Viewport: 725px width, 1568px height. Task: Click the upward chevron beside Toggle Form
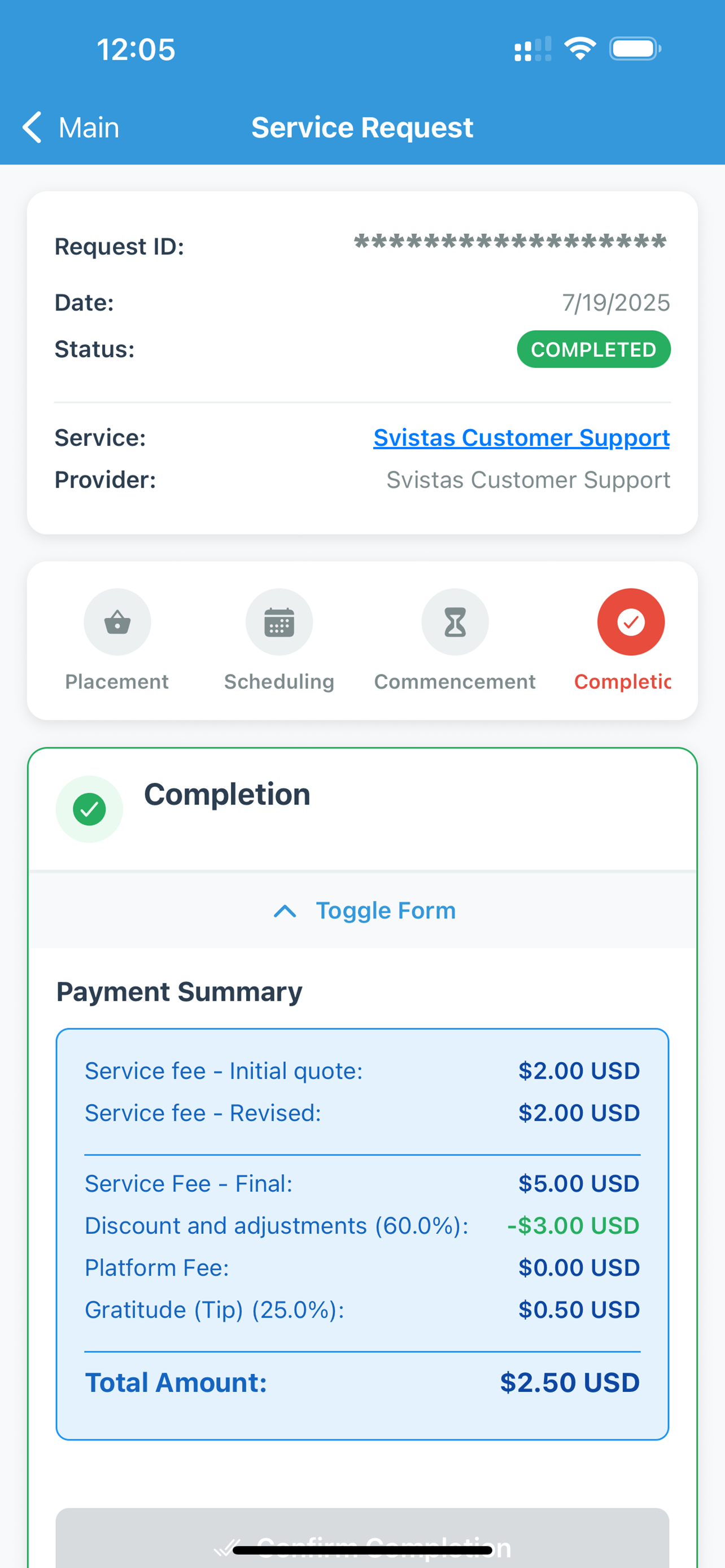(x=285, y=911)
